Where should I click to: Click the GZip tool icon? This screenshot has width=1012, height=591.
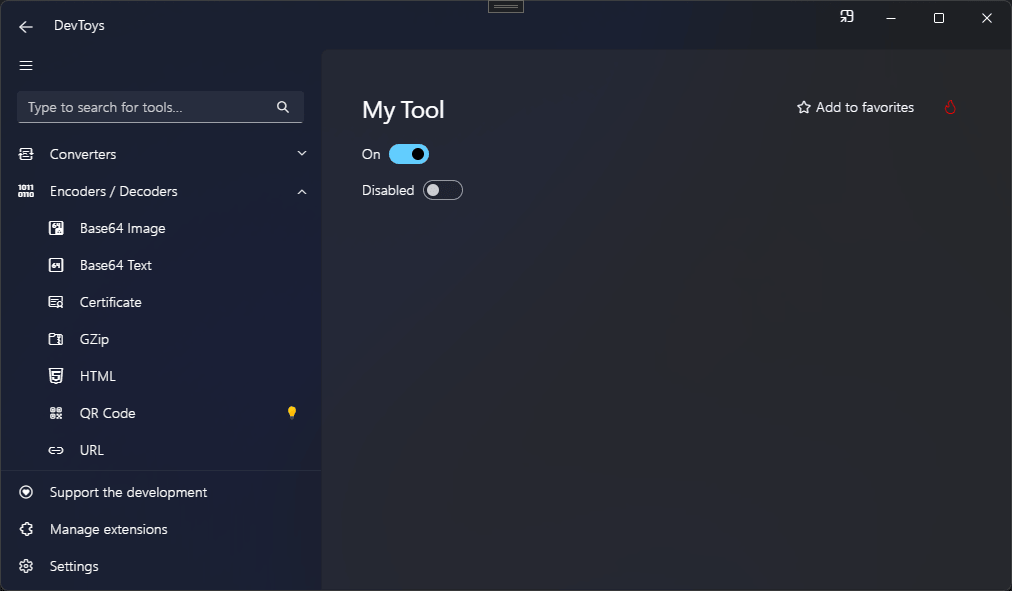click(x=57, y=340)
